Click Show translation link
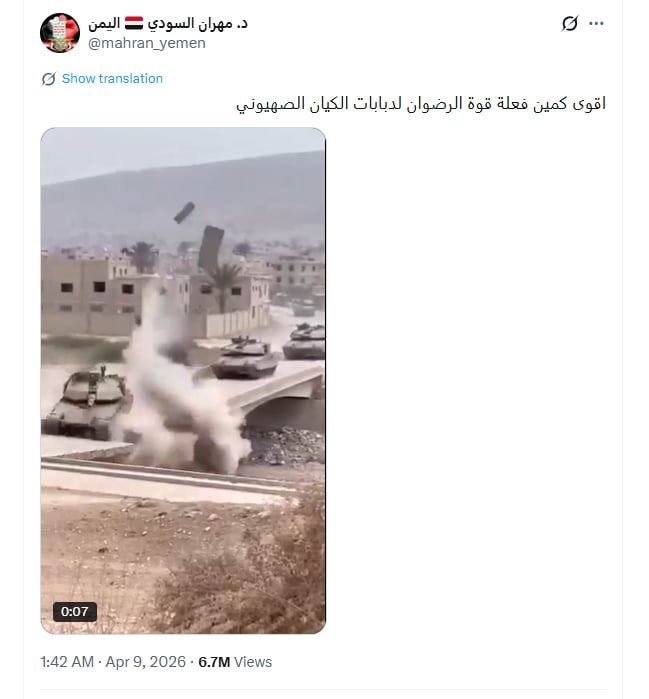 [x=112, y=78]
